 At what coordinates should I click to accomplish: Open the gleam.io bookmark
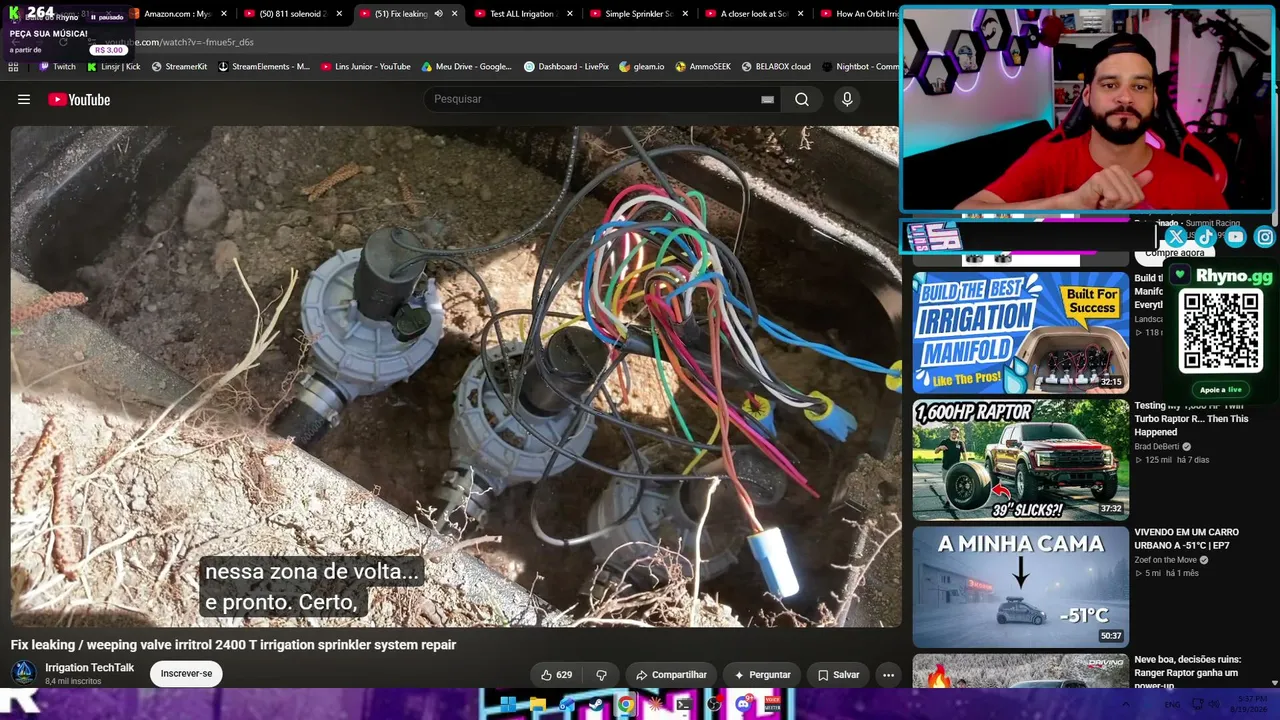tap(641, 67)
